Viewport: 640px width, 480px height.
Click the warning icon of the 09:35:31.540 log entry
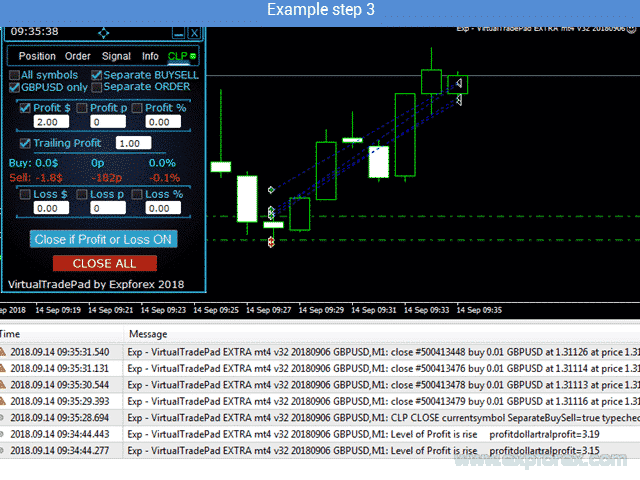(x=4, y=352)
